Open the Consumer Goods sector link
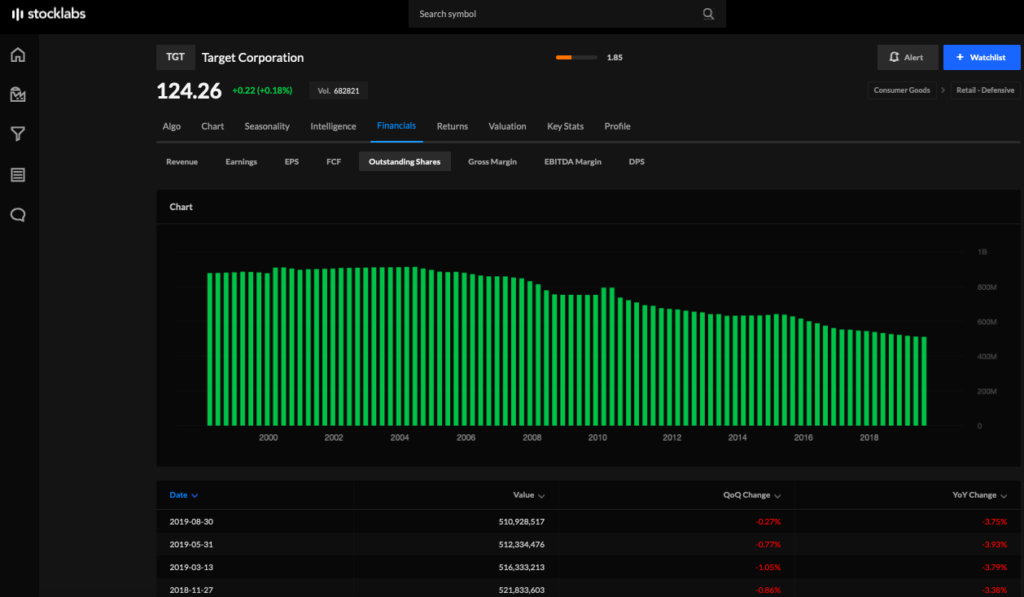The height and width of the screenshot is (597, 1024). [901, 90]
